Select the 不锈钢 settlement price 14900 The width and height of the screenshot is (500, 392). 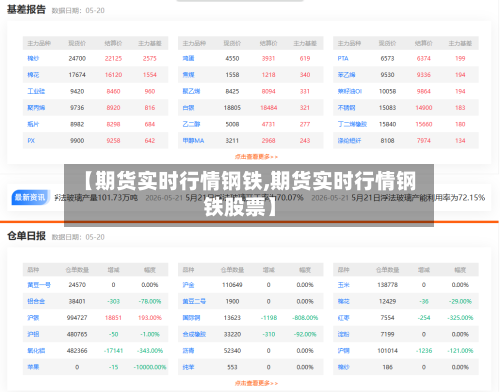tap(424, 108)
